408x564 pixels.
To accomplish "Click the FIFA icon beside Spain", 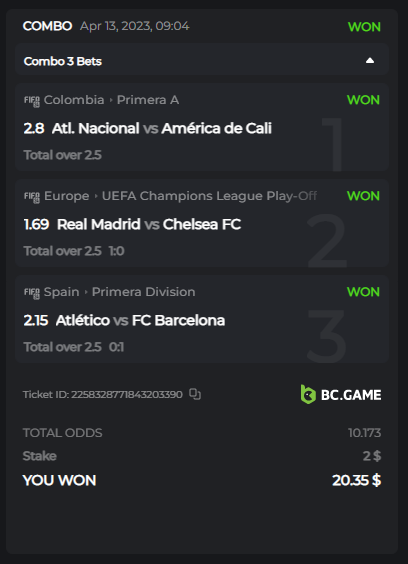I will (32, 293).
